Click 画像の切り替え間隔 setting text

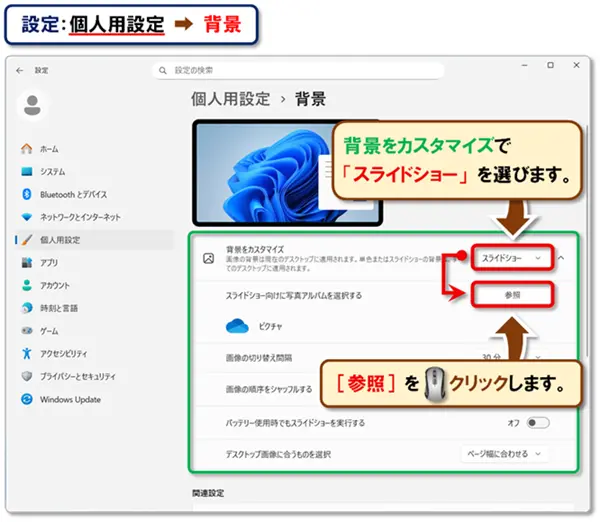(259, 358)
